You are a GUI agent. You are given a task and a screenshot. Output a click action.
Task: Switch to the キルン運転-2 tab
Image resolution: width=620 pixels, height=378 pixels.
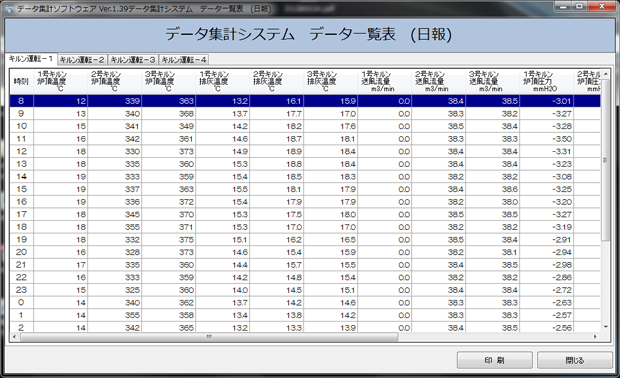(82, 60)
